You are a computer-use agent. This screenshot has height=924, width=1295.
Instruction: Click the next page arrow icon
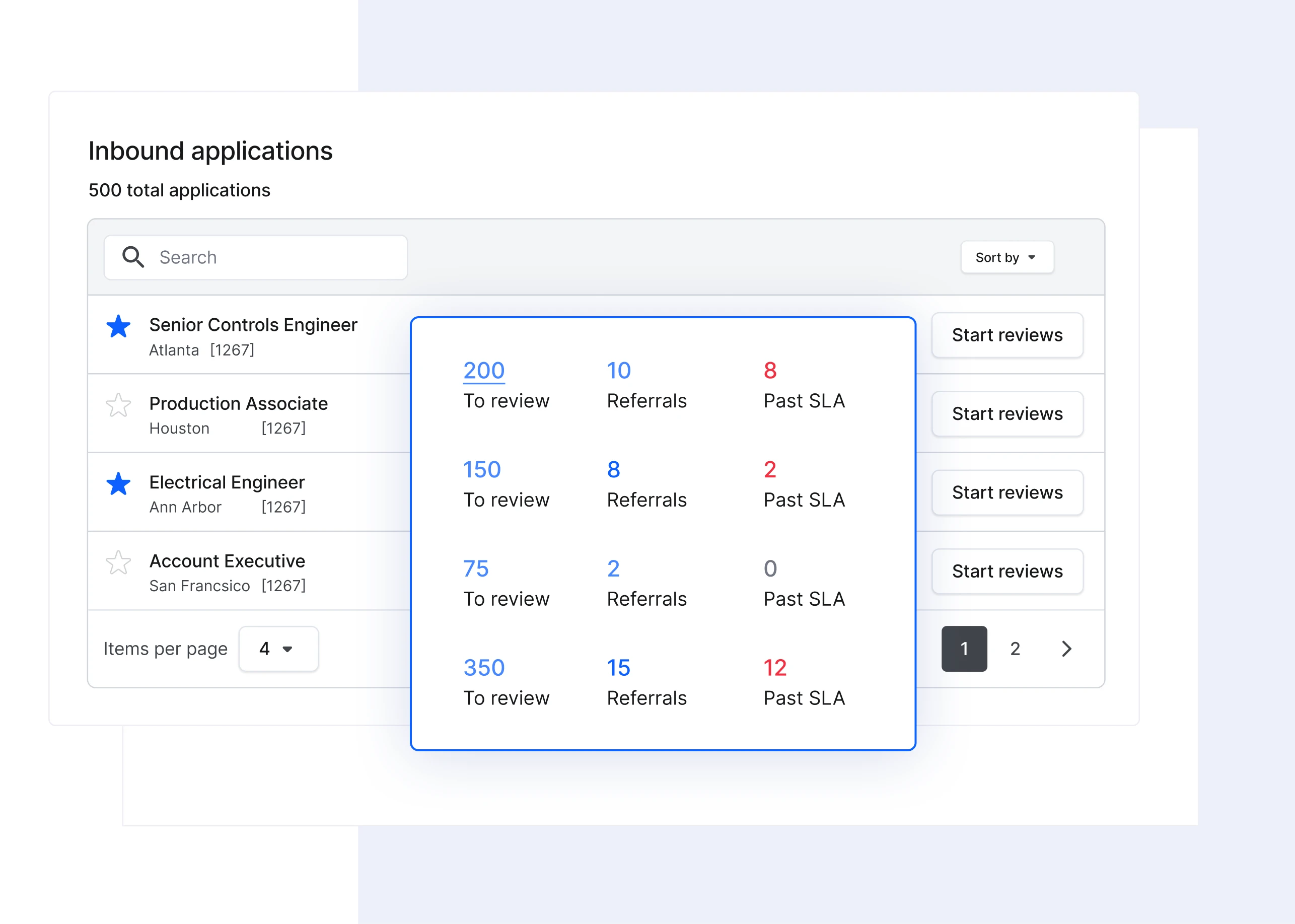[x=1066, y=649]
